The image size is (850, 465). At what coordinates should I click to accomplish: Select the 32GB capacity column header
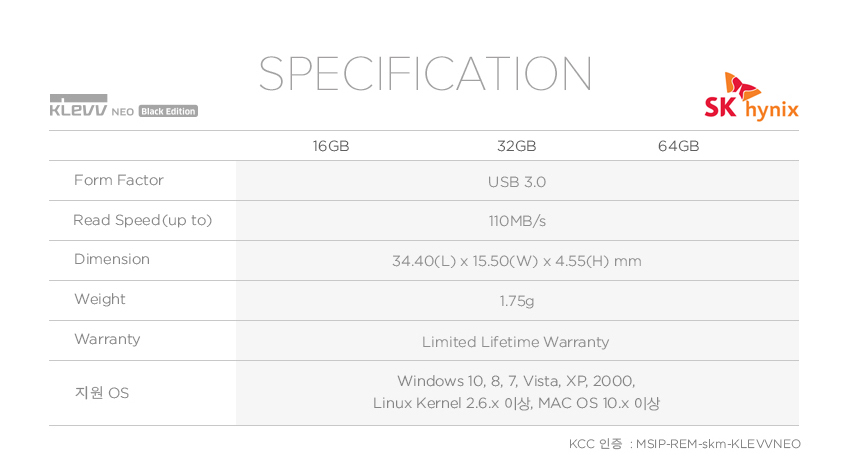pos(516,146)
